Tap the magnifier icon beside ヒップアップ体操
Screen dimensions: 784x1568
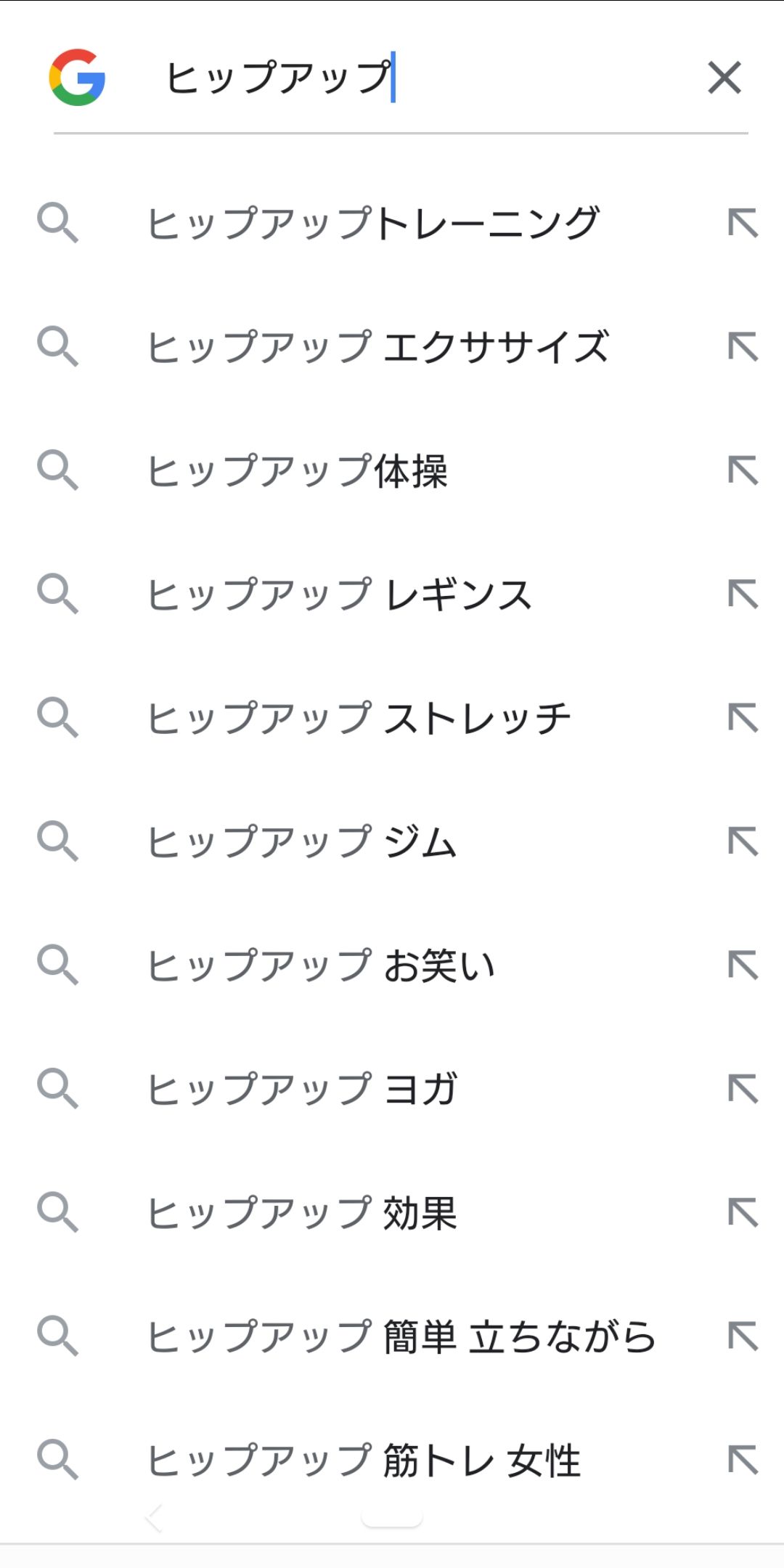(57, 470)
